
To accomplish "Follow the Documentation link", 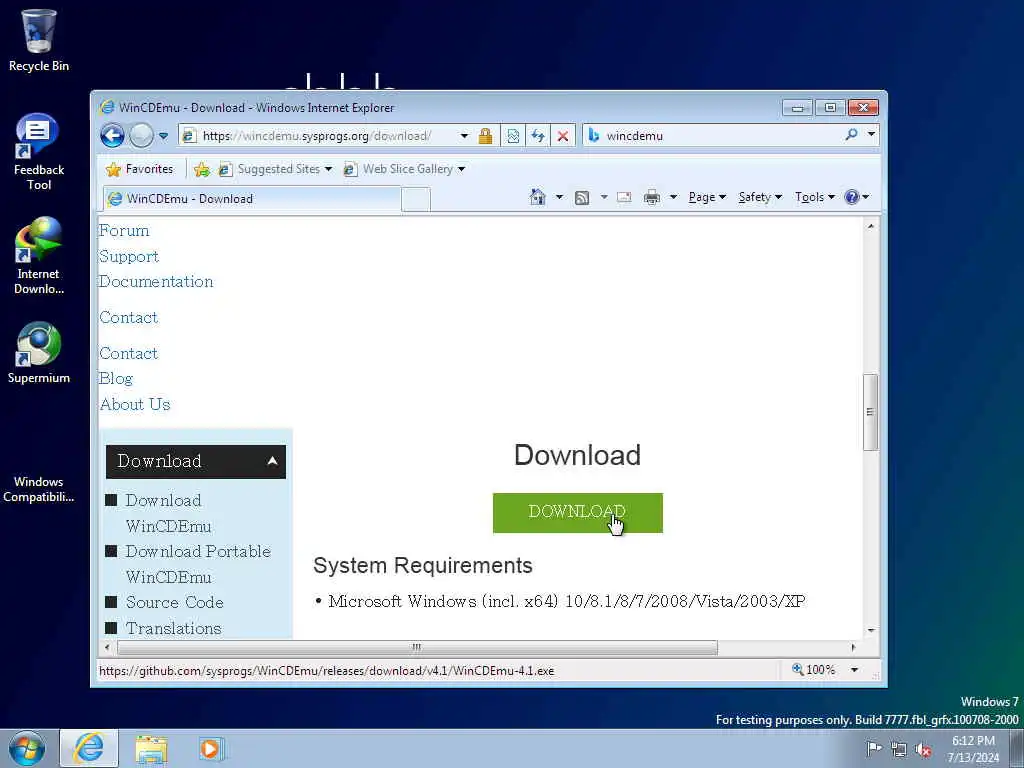I will pyautogui.click(x=156, y=281).
